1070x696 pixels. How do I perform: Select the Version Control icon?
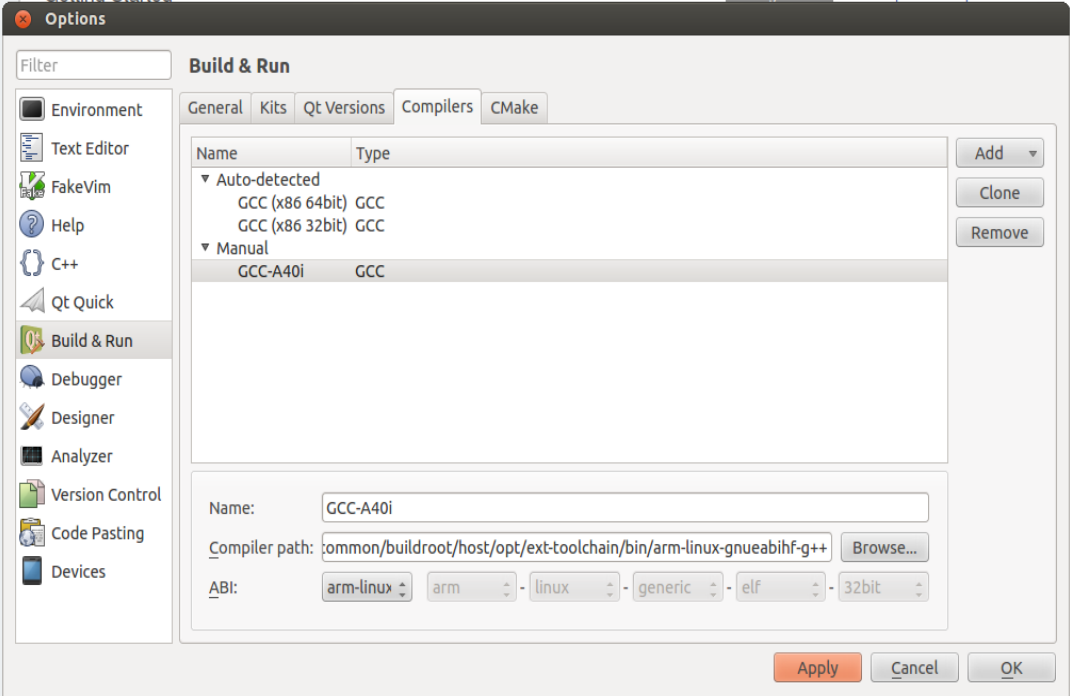click(31, 494)
